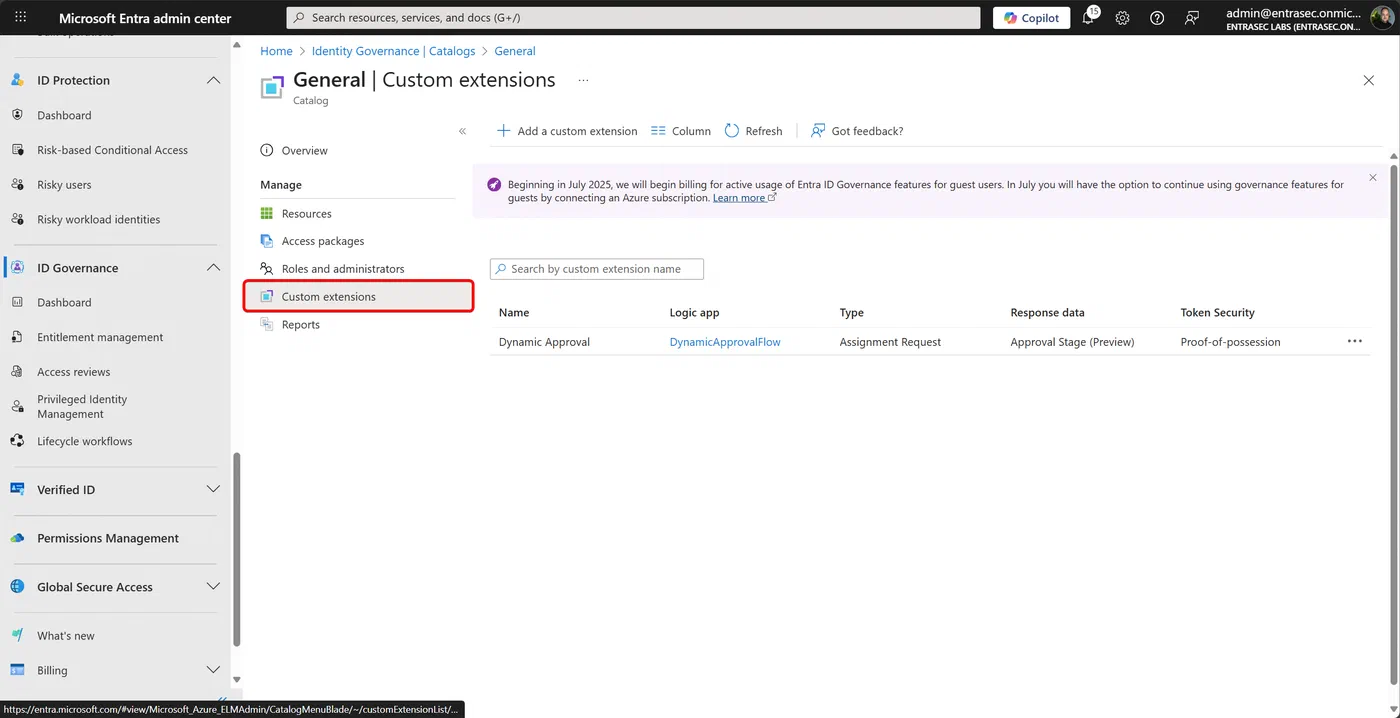Screen dimensions: 1400x718
Task: Open the app launcher waffle icon
Action: (x=21, y=18)
